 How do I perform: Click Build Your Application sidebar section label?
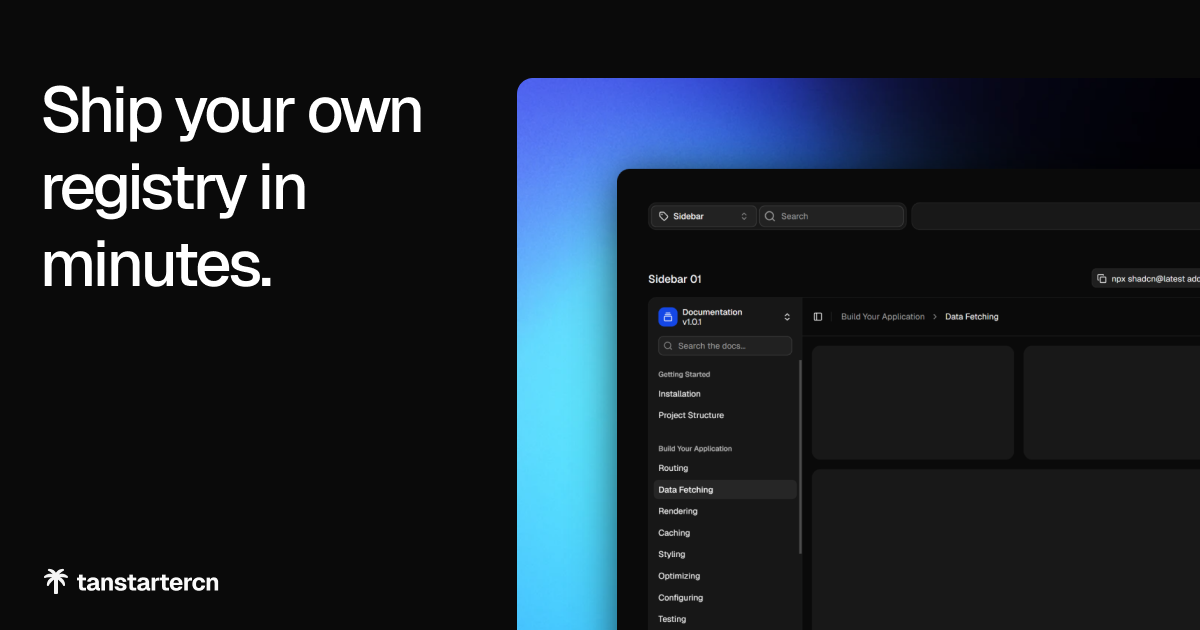pyautogui.click(x=695, y=448)
